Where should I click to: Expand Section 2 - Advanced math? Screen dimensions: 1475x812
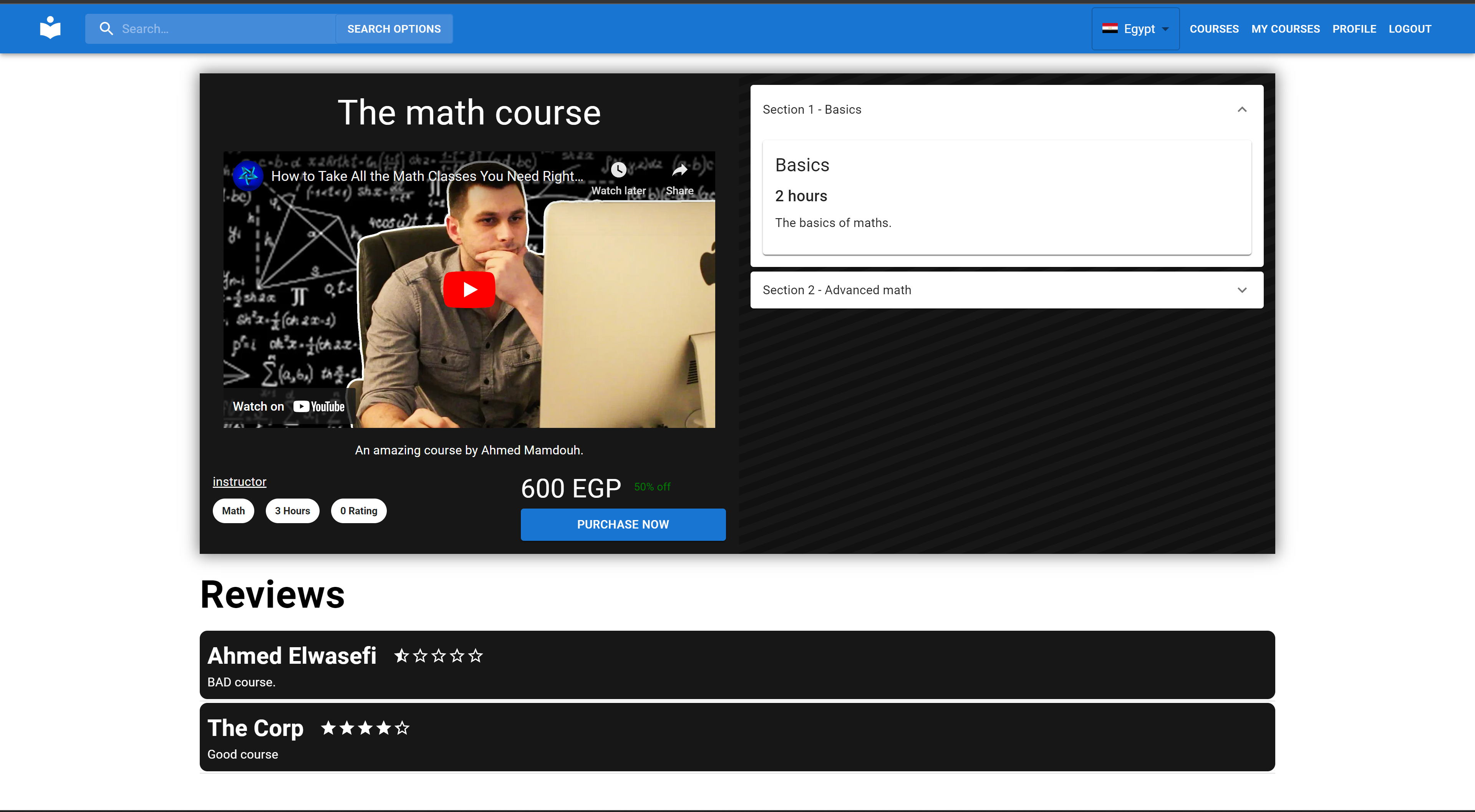(x=1241, y=290)
